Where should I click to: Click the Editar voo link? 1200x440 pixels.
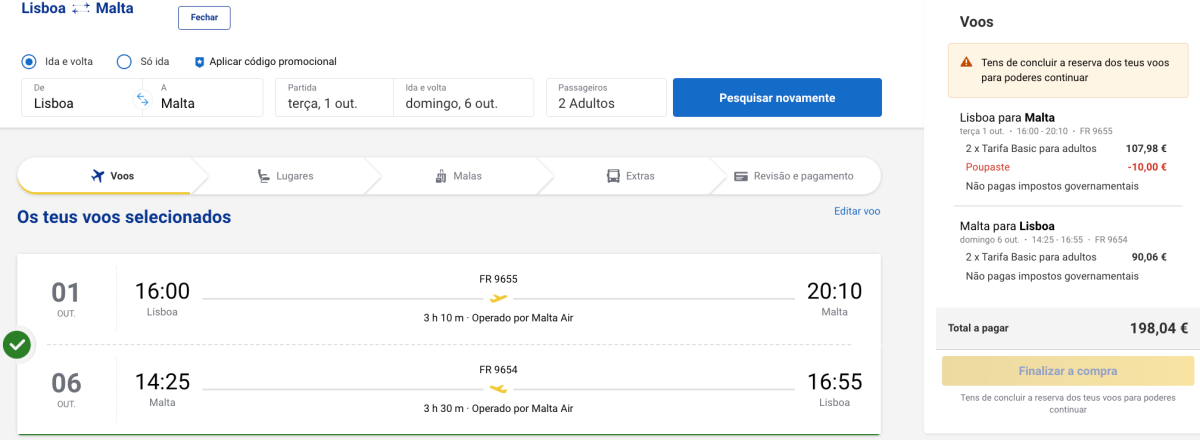[x=857, y=211]
